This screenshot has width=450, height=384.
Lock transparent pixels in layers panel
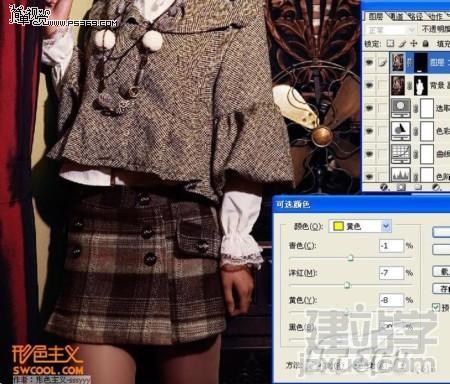(390, 44)
